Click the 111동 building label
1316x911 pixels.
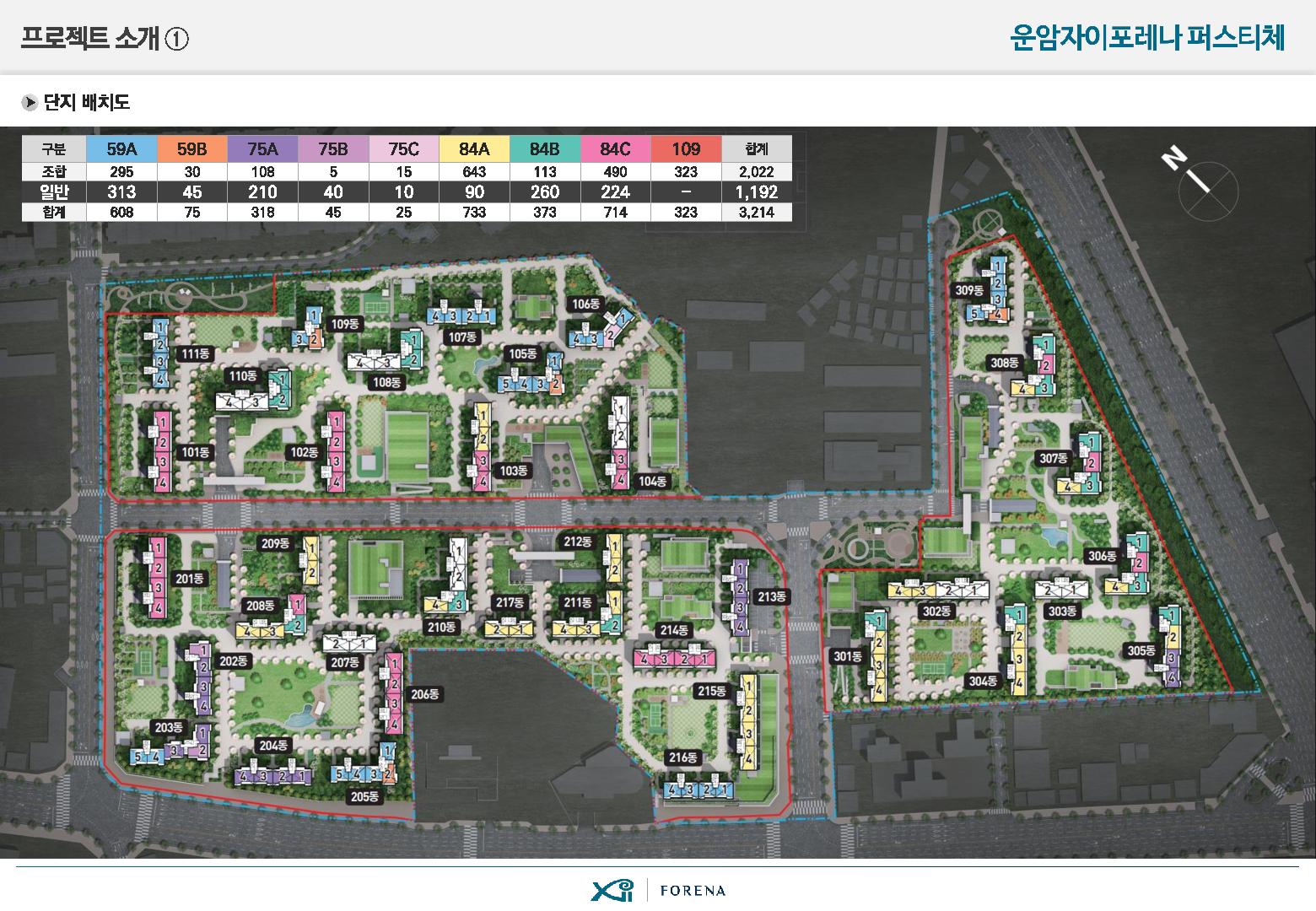pos(196,353)
